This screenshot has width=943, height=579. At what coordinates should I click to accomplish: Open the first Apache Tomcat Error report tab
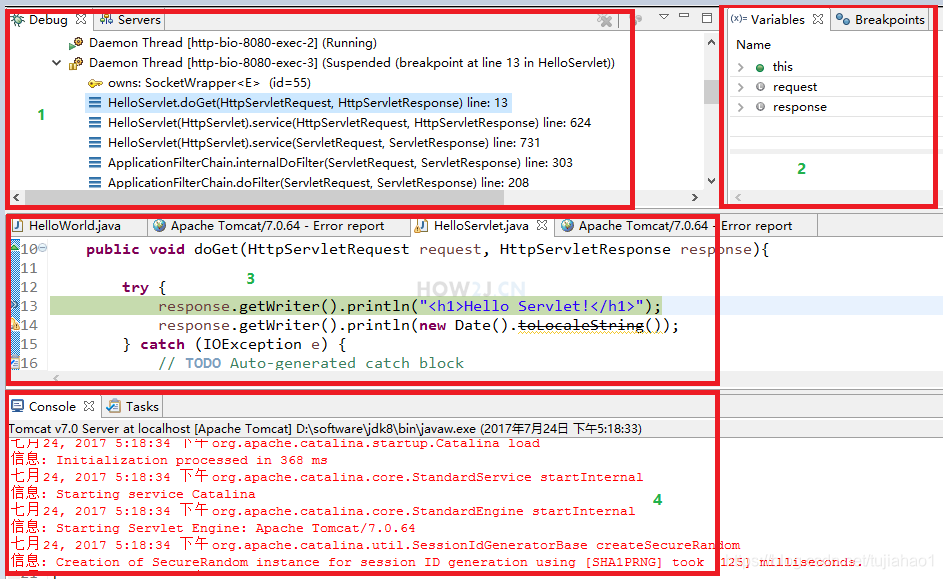(x=277, y=226)
